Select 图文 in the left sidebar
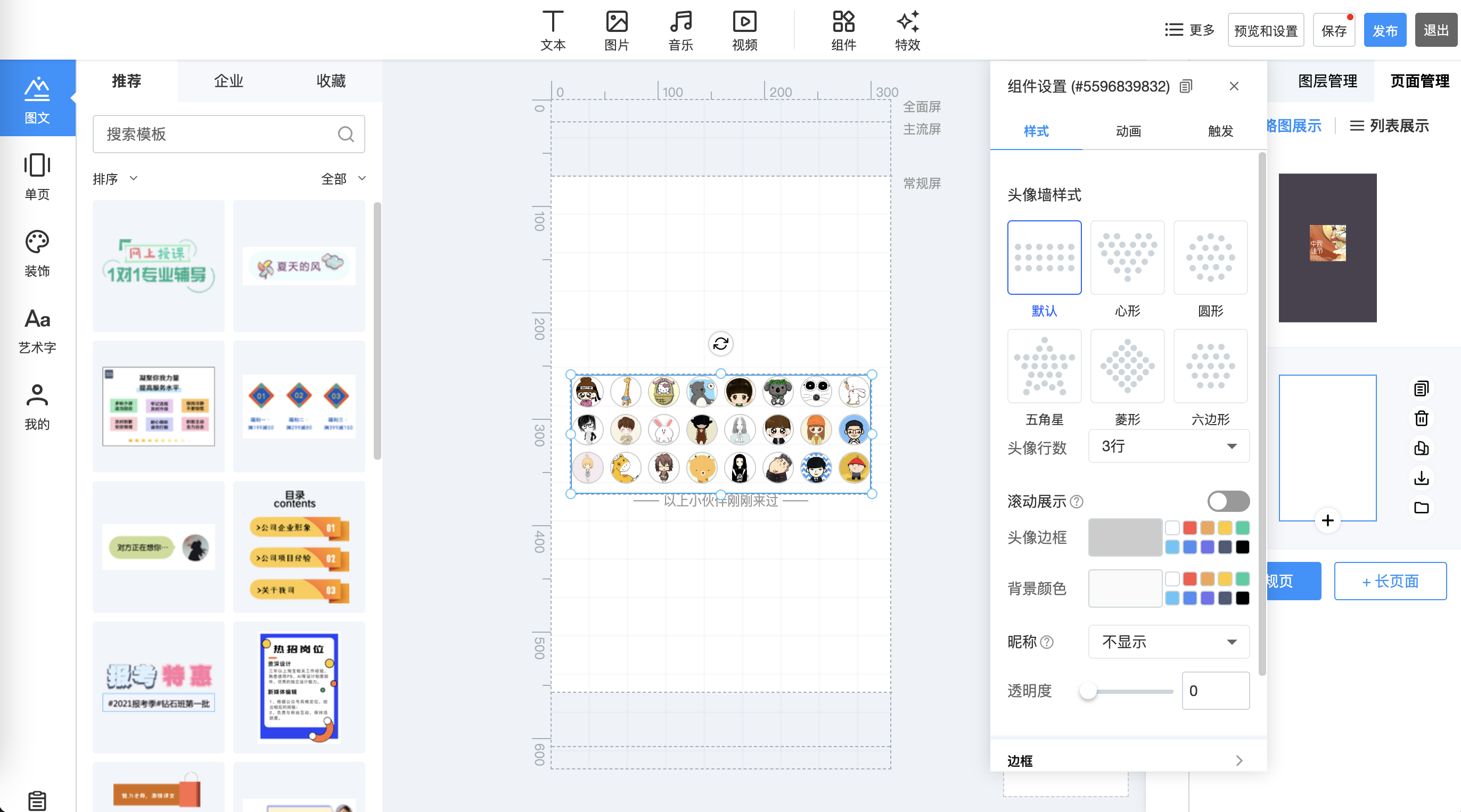1461x812 pixels. pyautogui.click(x=37, y=98)
